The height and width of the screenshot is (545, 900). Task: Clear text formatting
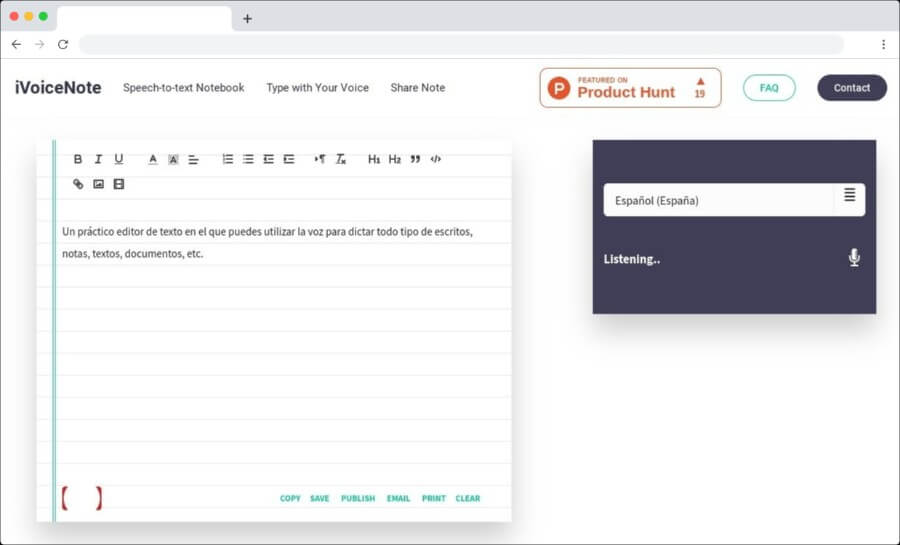tap(341, 159)
